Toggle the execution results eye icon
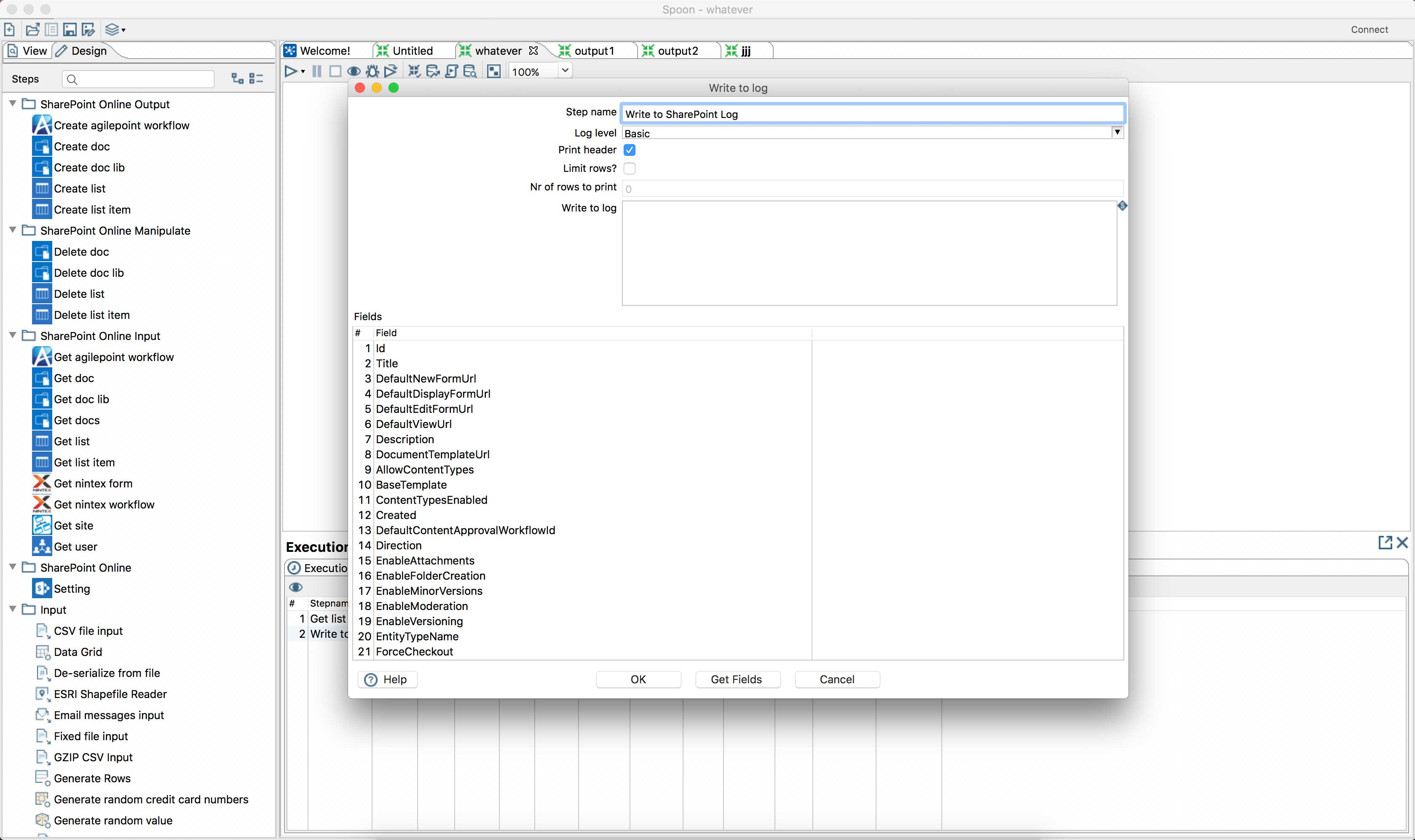This screenshot has width=1415, height=840. (296, 587)
